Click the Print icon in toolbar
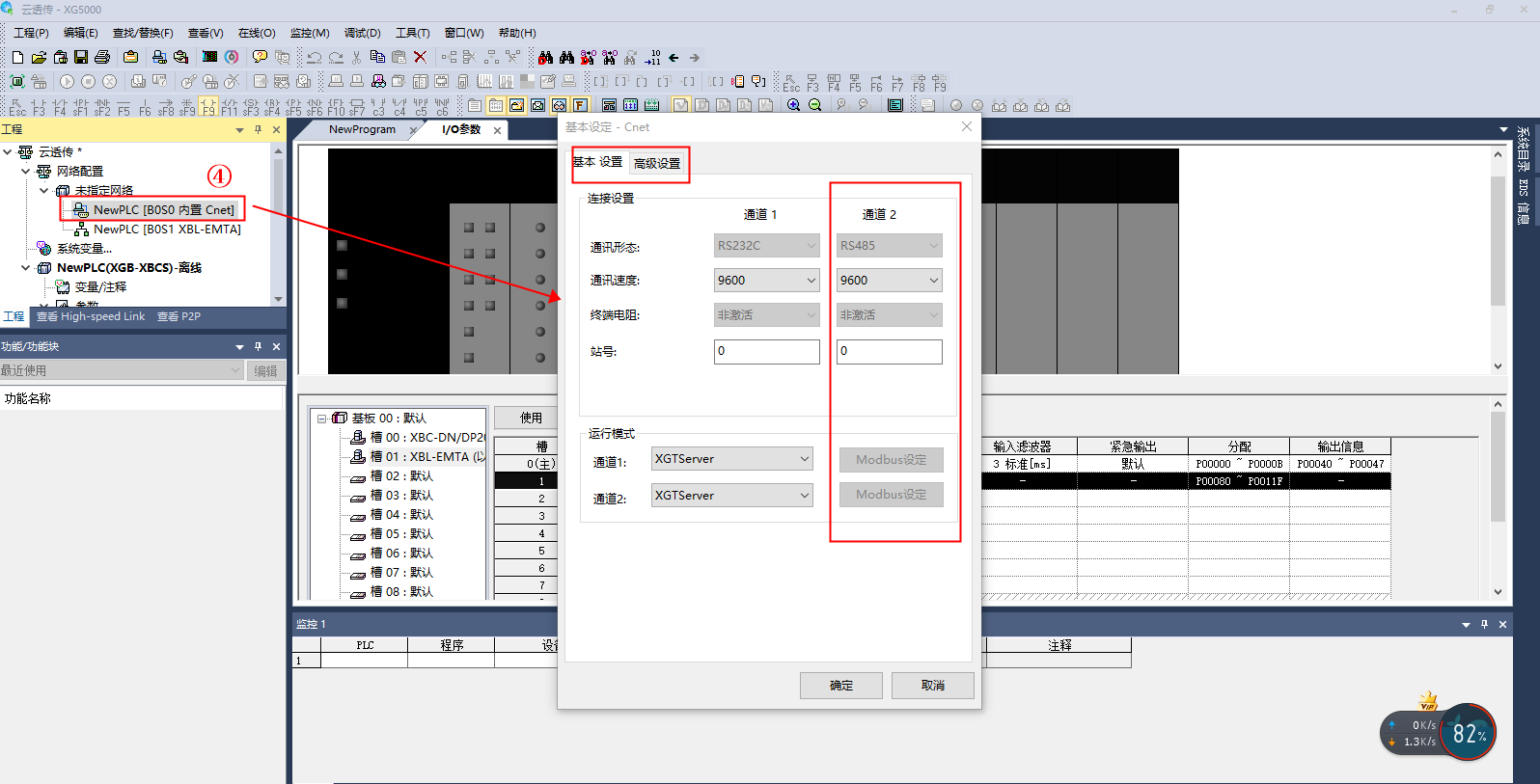Viewport: 1540px width, 784px height. tap(102, 57)
